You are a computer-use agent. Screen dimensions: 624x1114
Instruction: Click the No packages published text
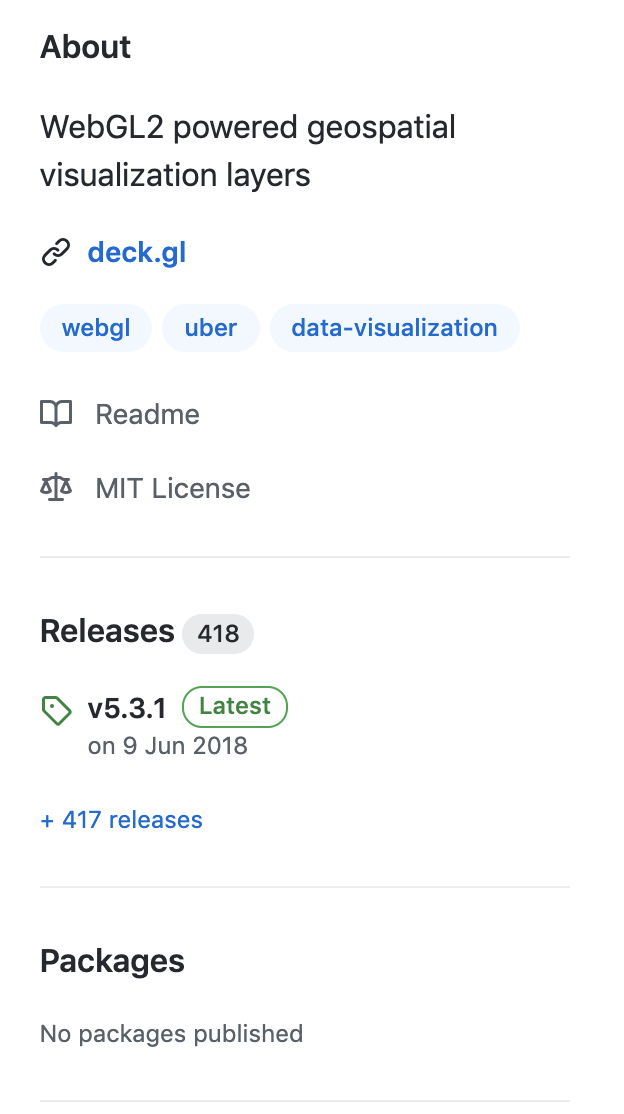pyautogui.click(x=170, y=1033)
